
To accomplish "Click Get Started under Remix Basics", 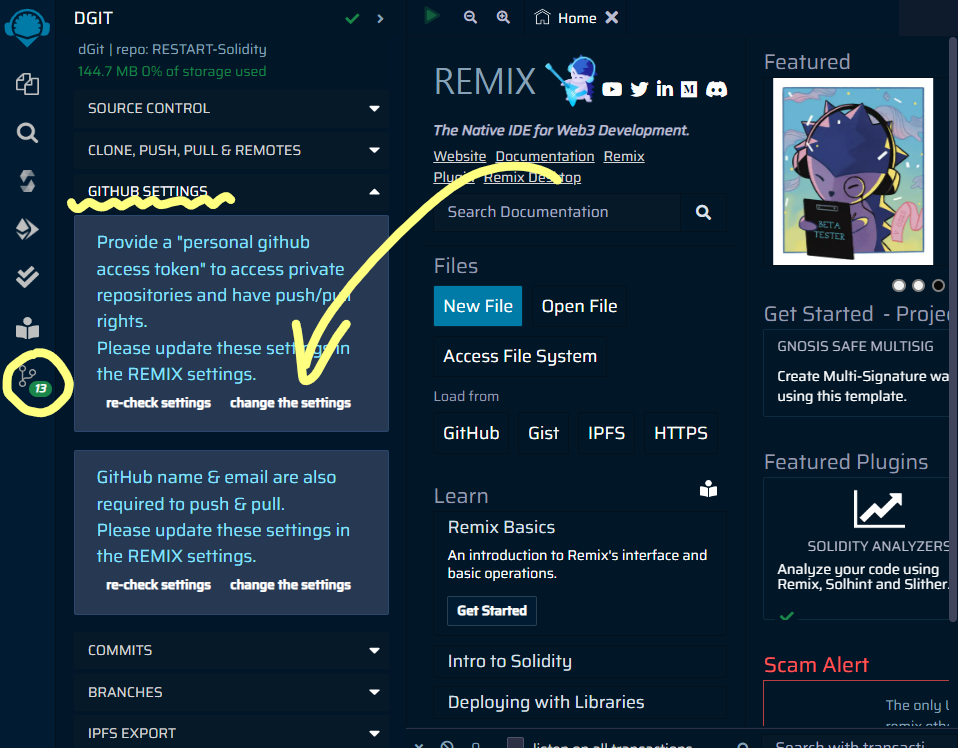I will click(x=492, y=610).
